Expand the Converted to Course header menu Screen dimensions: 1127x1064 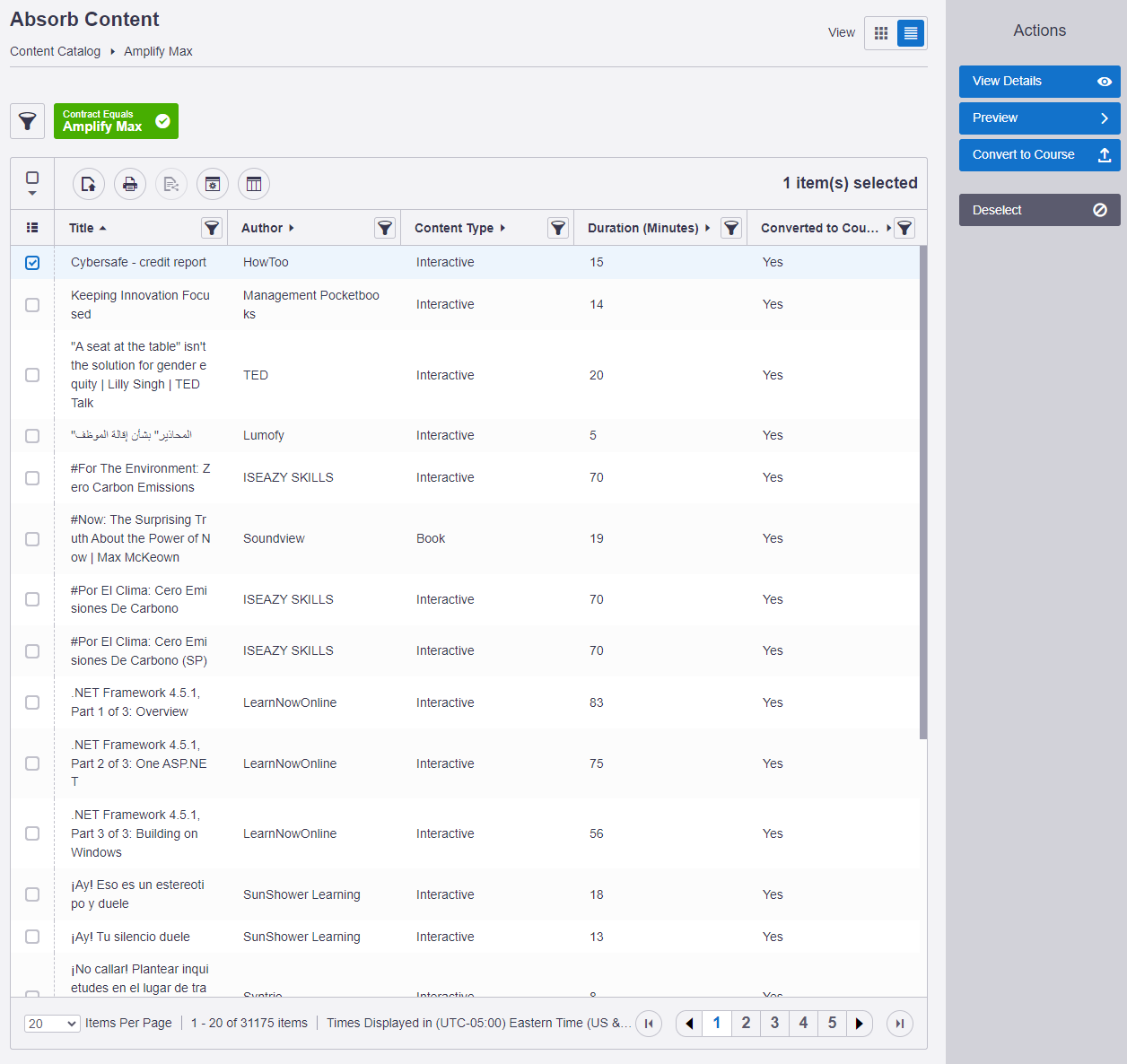pyautogui.click(x=826, y=228)
